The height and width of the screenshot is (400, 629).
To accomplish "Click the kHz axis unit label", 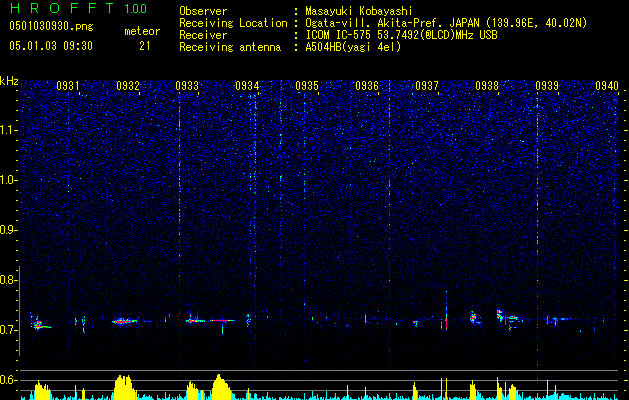I will [x=9, y=81].
